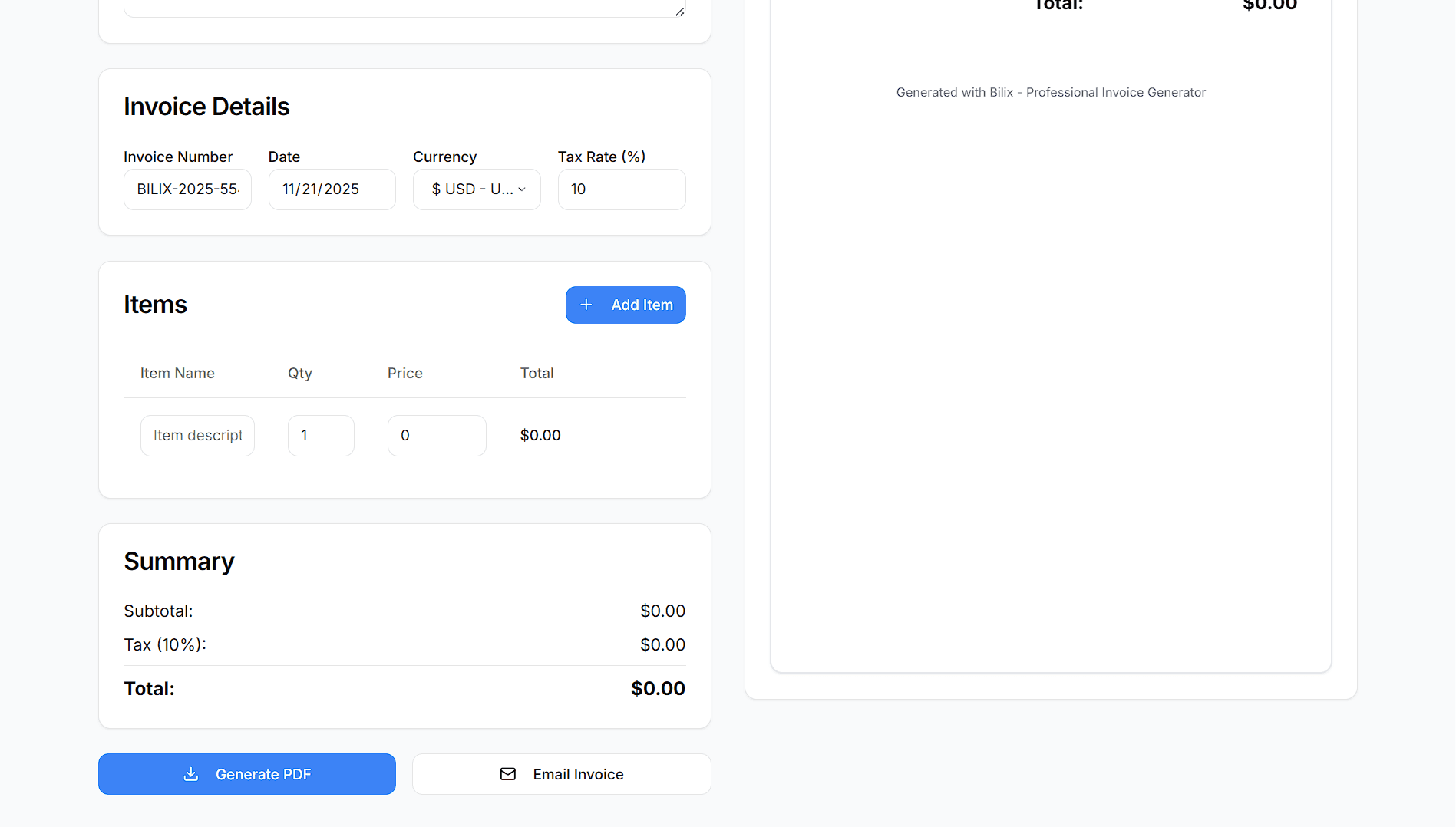The width and height of the screenshot is (1456, 827).
Task: Click the Generate PDF button
Action: click(246, 774)
